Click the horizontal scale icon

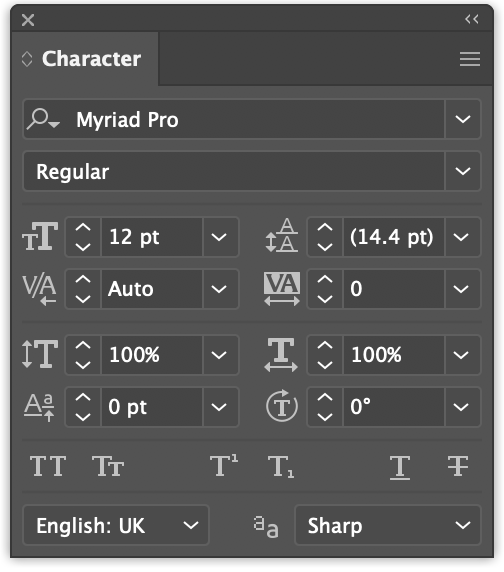(281, 355)
